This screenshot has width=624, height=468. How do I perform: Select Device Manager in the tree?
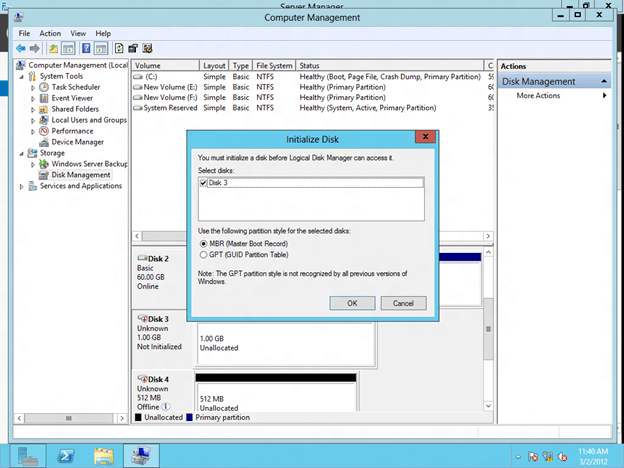pyautogui.click(x=77, y=142)
